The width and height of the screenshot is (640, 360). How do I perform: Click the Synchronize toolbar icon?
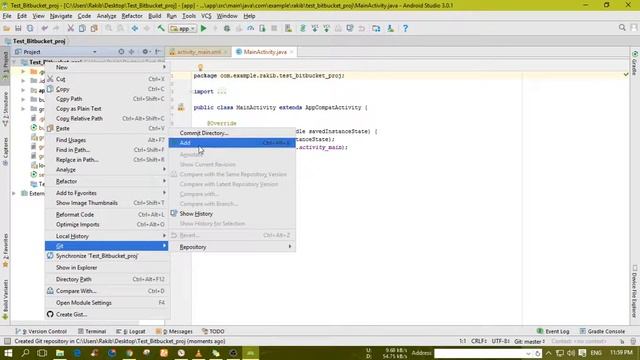[x=30, y=29]
